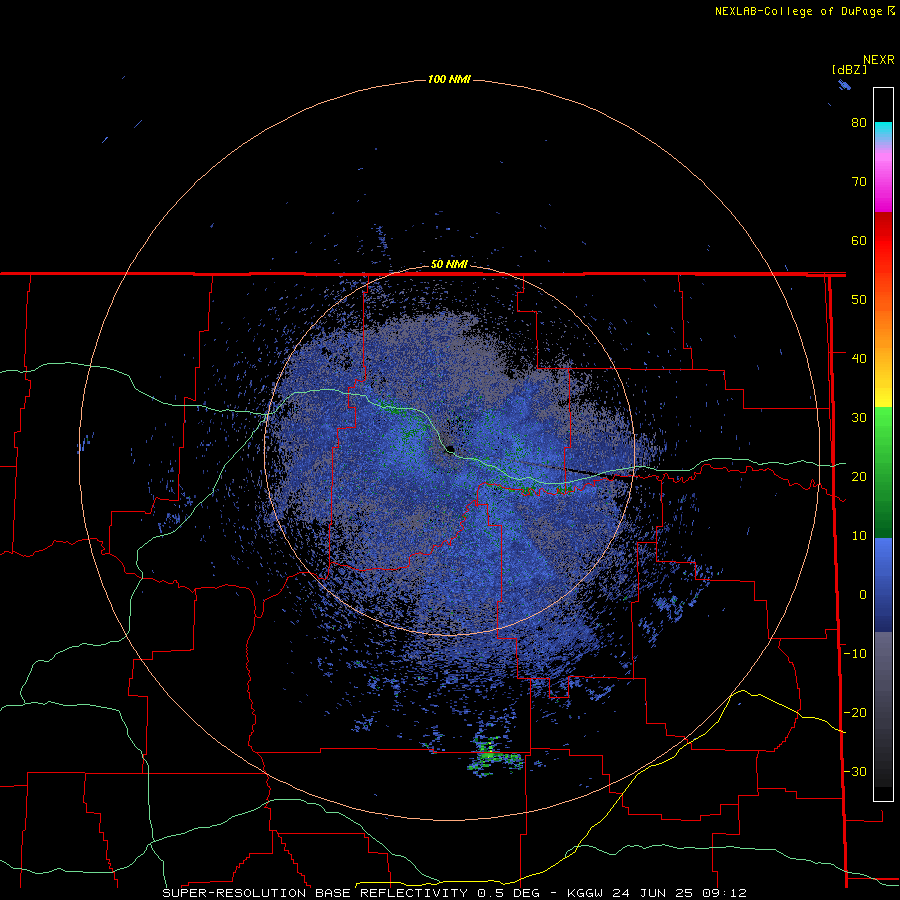Image resolution: width=900 pixels, height=900 pixels.
Task: Click the 80 dBZ scale value
Action: click(x=859, y=123)
